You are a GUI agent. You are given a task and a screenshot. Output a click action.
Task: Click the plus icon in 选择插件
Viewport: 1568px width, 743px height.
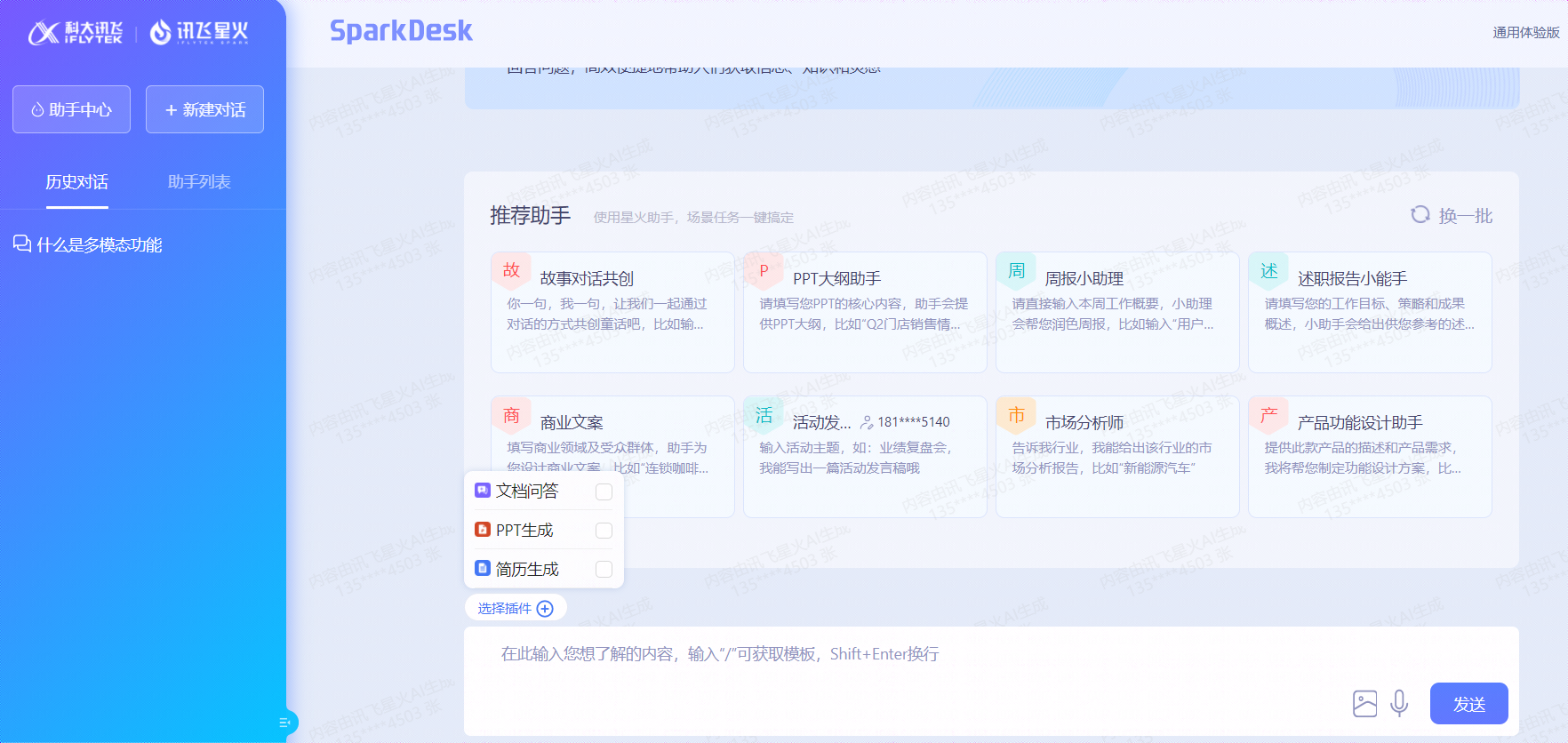point(545,609)
